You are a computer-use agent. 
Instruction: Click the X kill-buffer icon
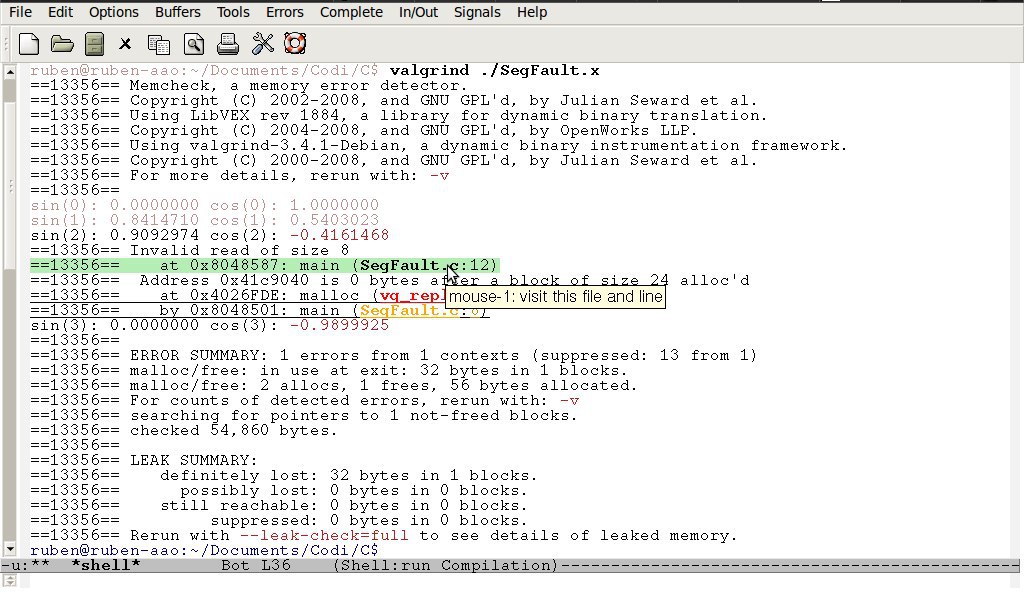click(125, 44)
